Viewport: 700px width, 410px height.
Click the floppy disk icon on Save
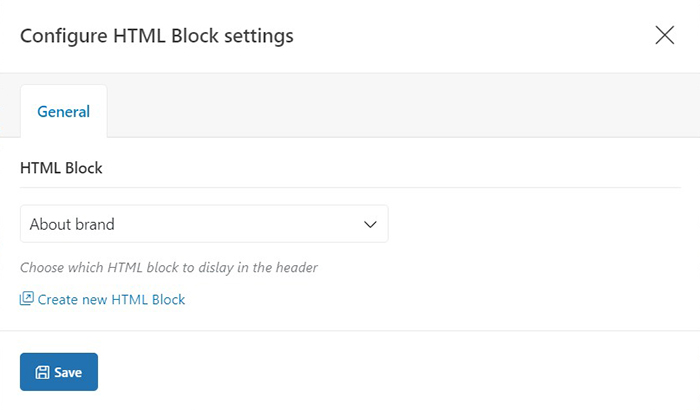(x=42, y=372)
